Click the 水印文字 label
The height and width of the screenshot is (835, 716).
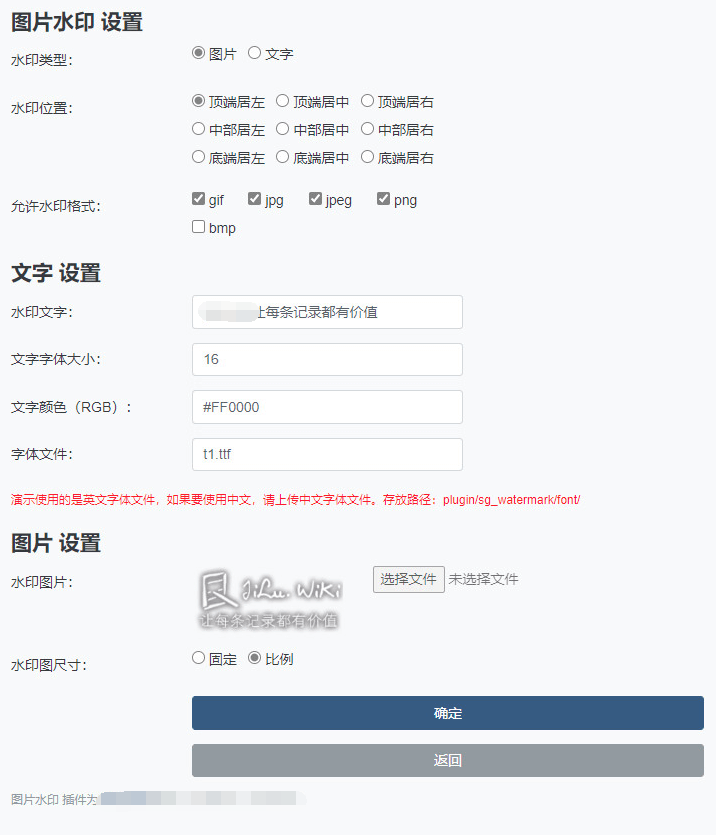(42, 312)
